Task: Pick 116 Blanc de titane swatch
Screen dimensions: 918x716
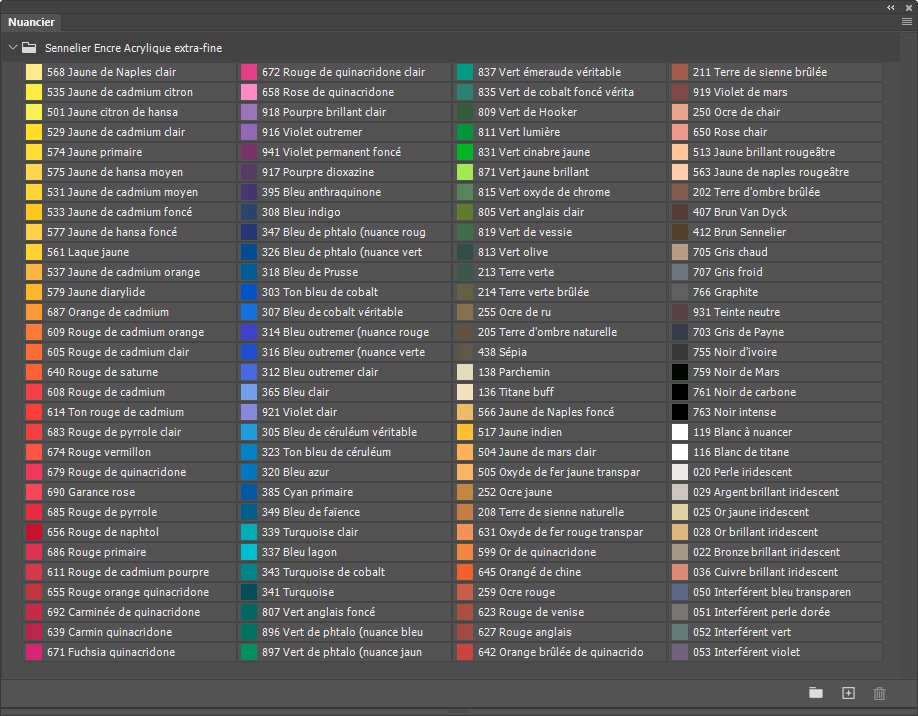Action: pos(776,452)
